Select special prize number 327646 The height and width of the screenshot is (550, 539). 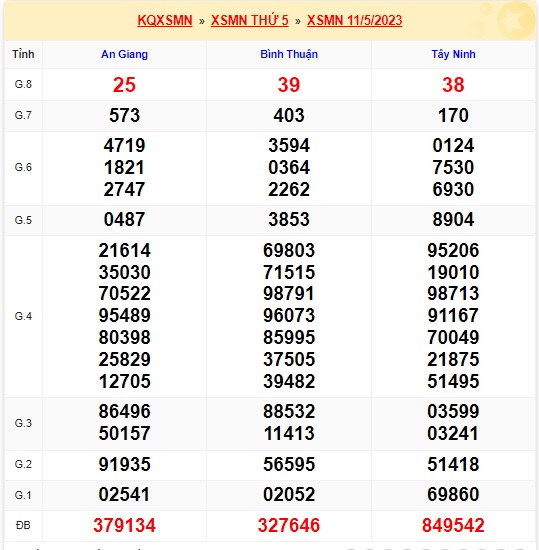click(289, 525)
